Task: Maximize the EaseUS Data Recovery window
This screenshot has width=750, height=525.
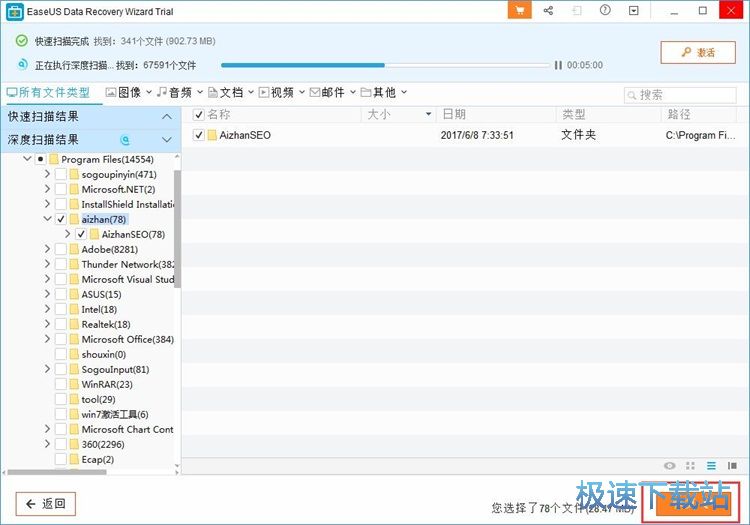Action: pos(703,11)
